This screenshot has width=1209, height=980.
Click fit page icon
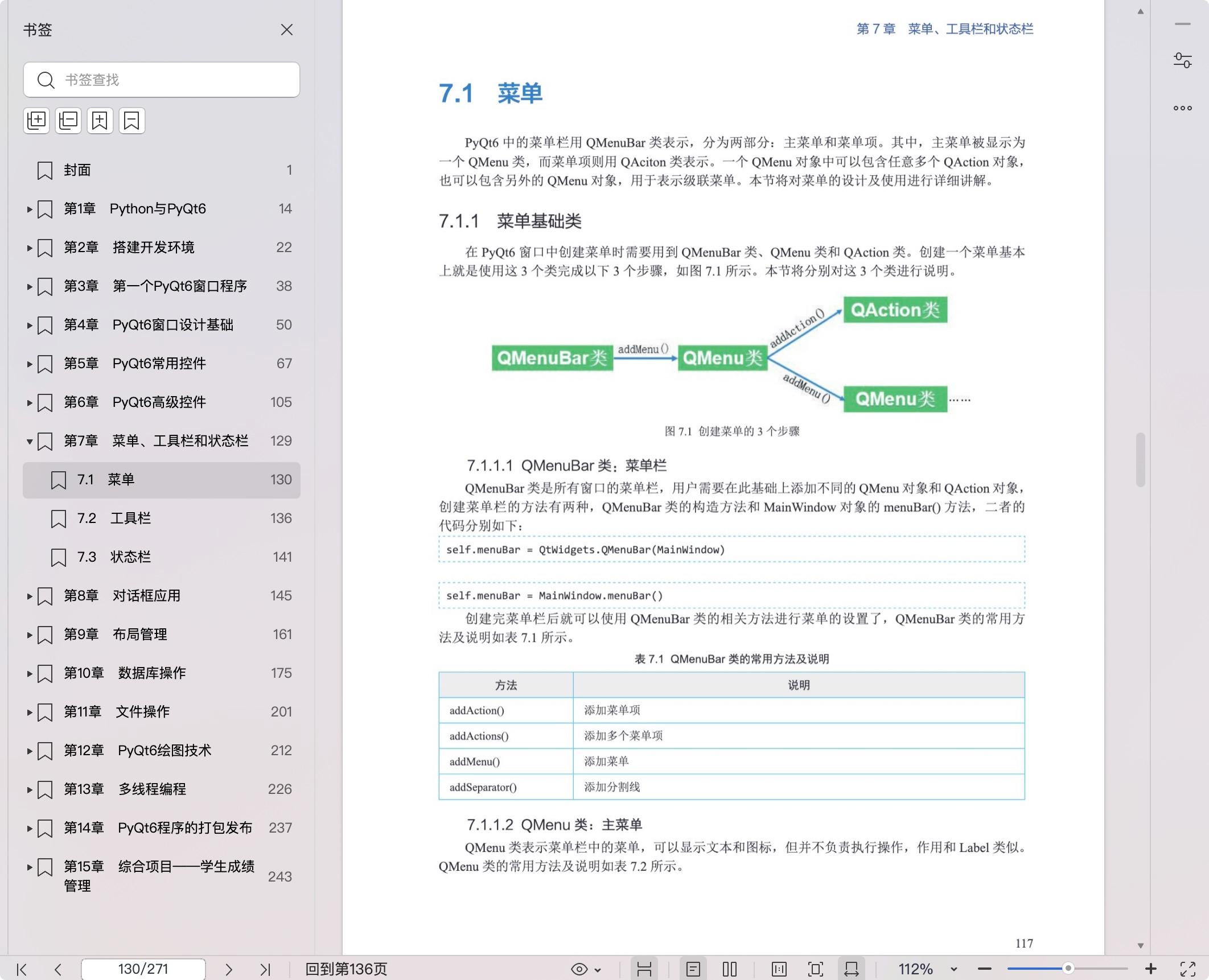[816, 969]
